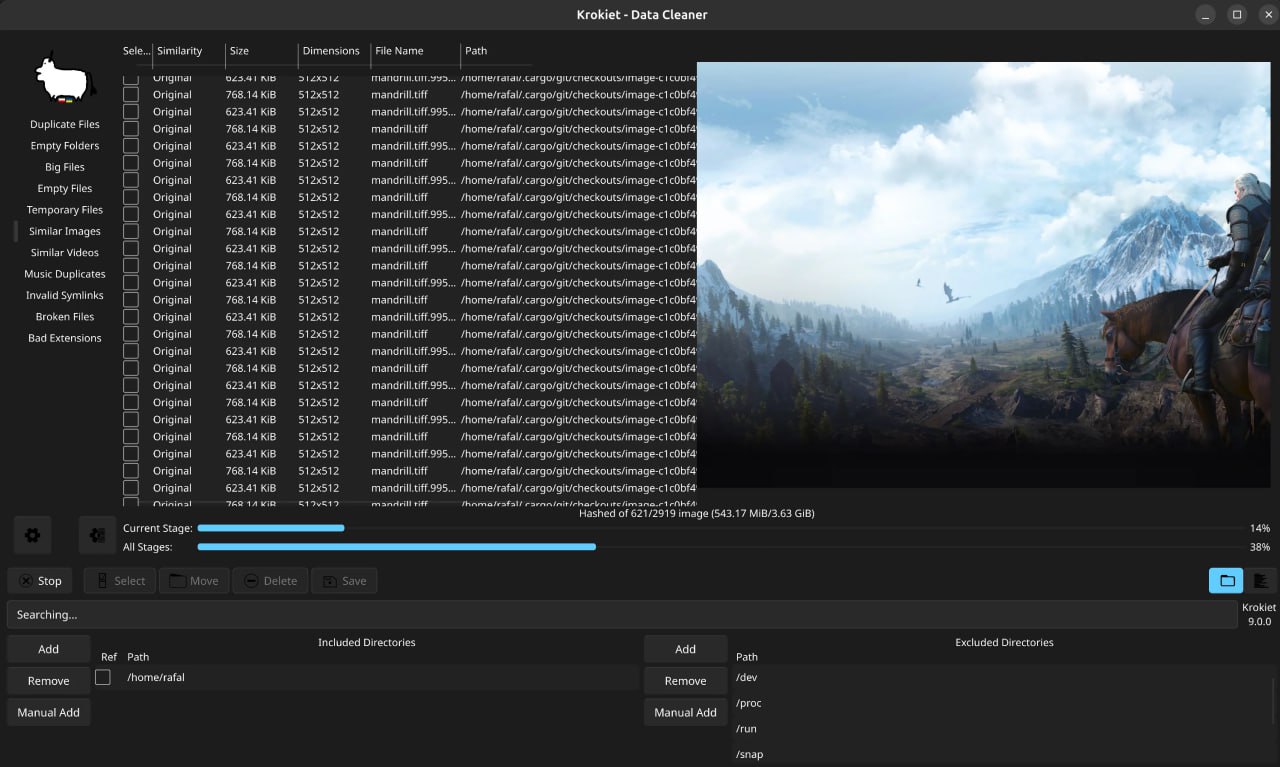Click the Similarity column header
The width and height of the screenshot is (1280, 767).
tap(180, 50)
